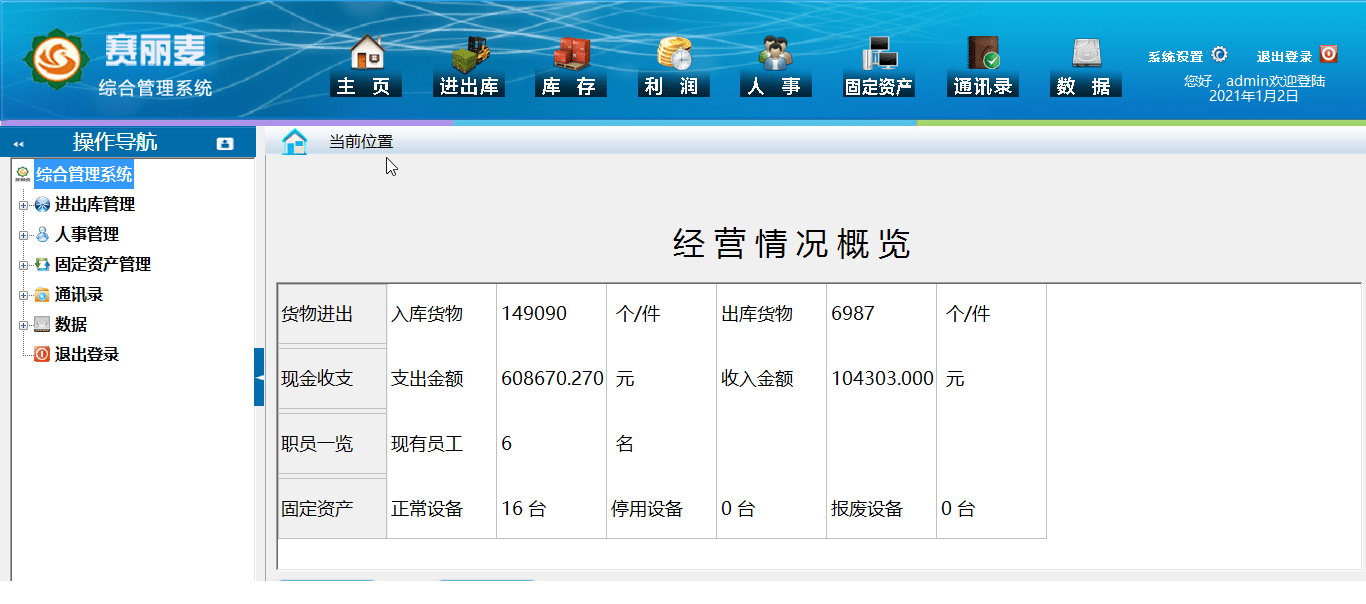Expand the 进出库管理 tree node
The height and width of the screenshot is (604, 1366).
click(23, 204)
